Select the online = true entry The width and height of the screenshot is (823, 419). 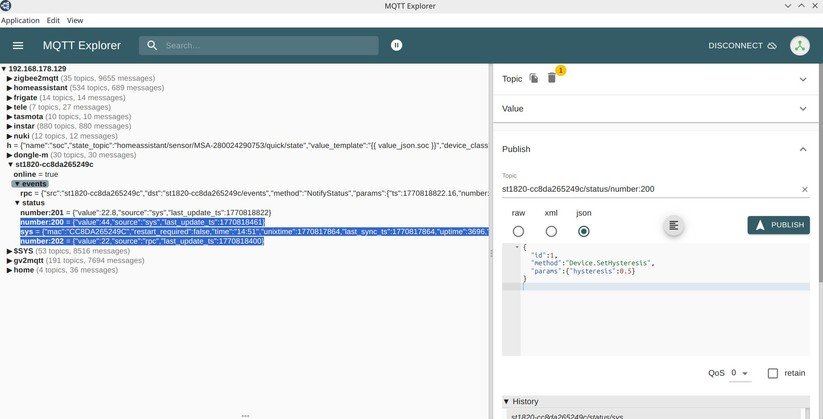pos(36,174)
